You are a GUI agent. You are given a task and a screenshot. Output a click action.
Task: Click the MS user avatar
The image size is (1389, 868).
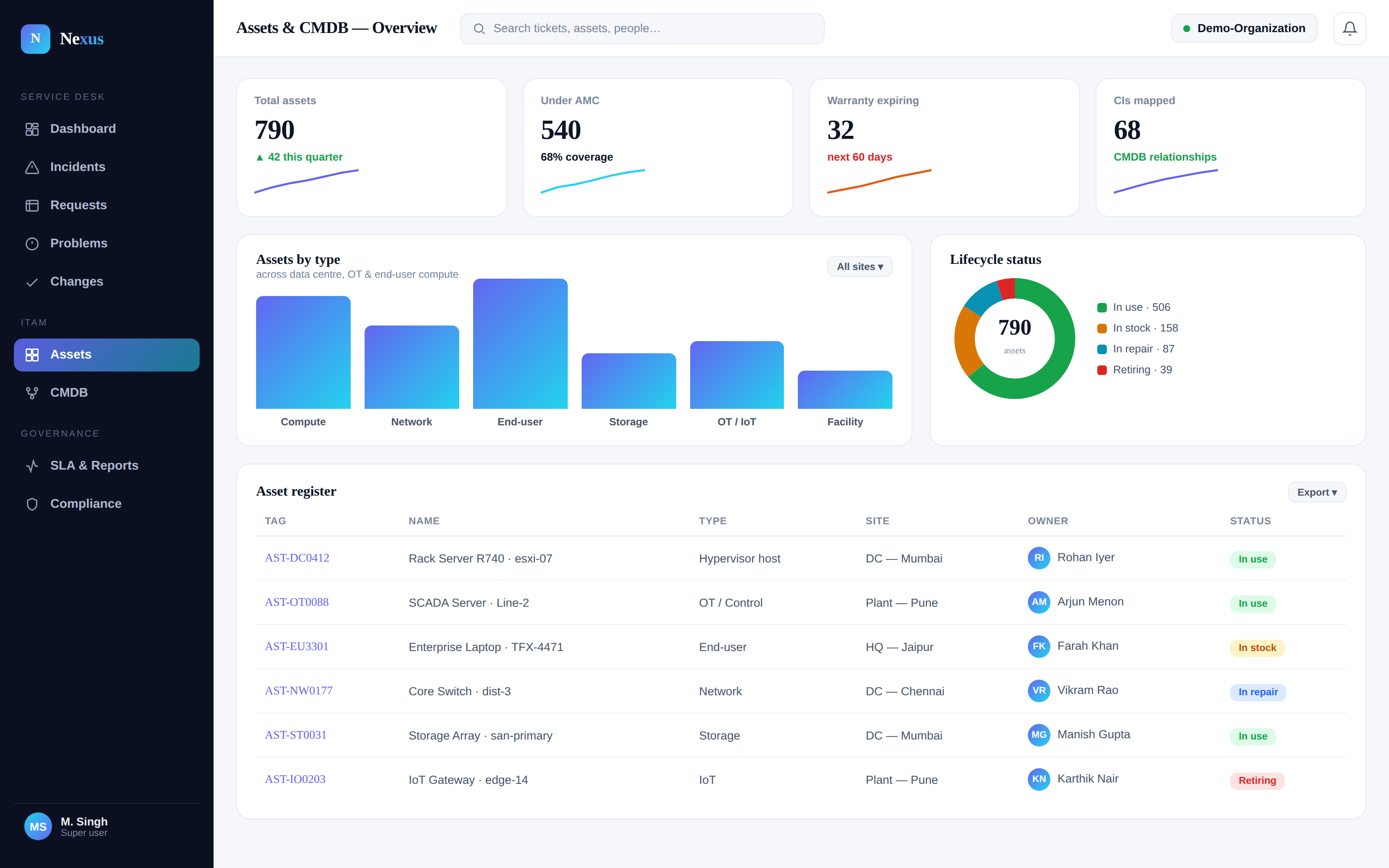38,826
